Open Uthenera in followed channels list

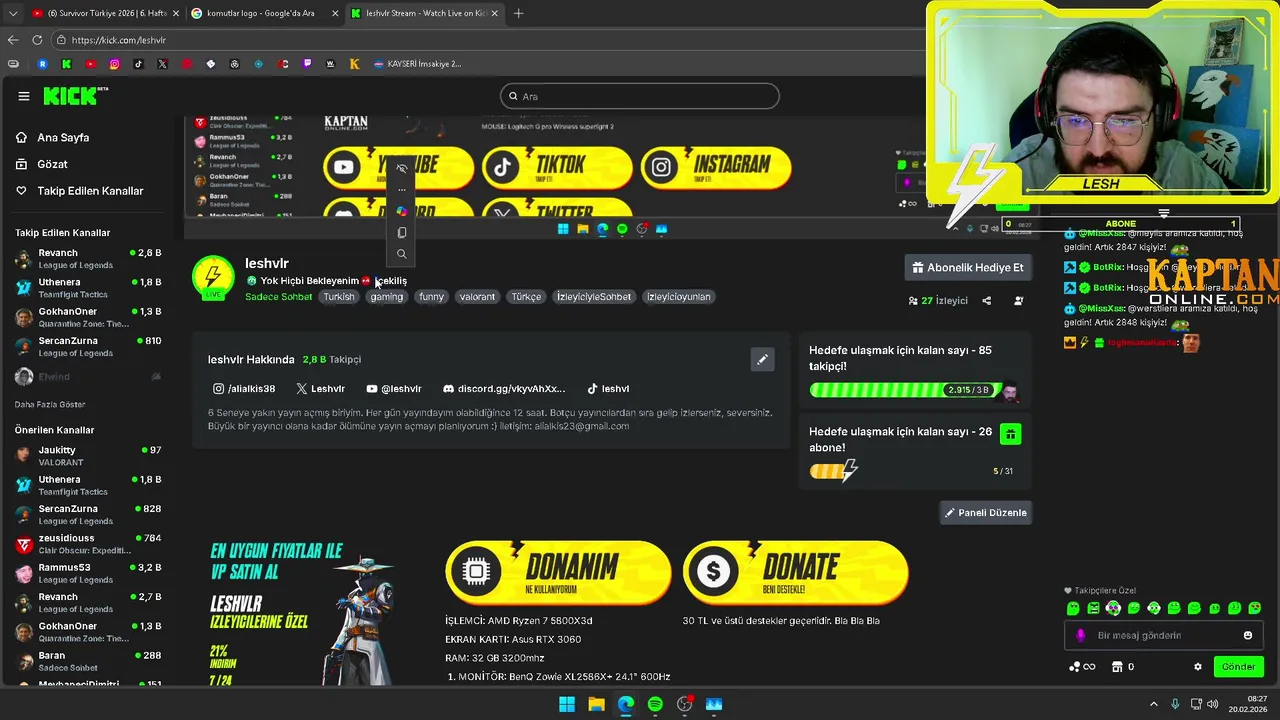88,288
